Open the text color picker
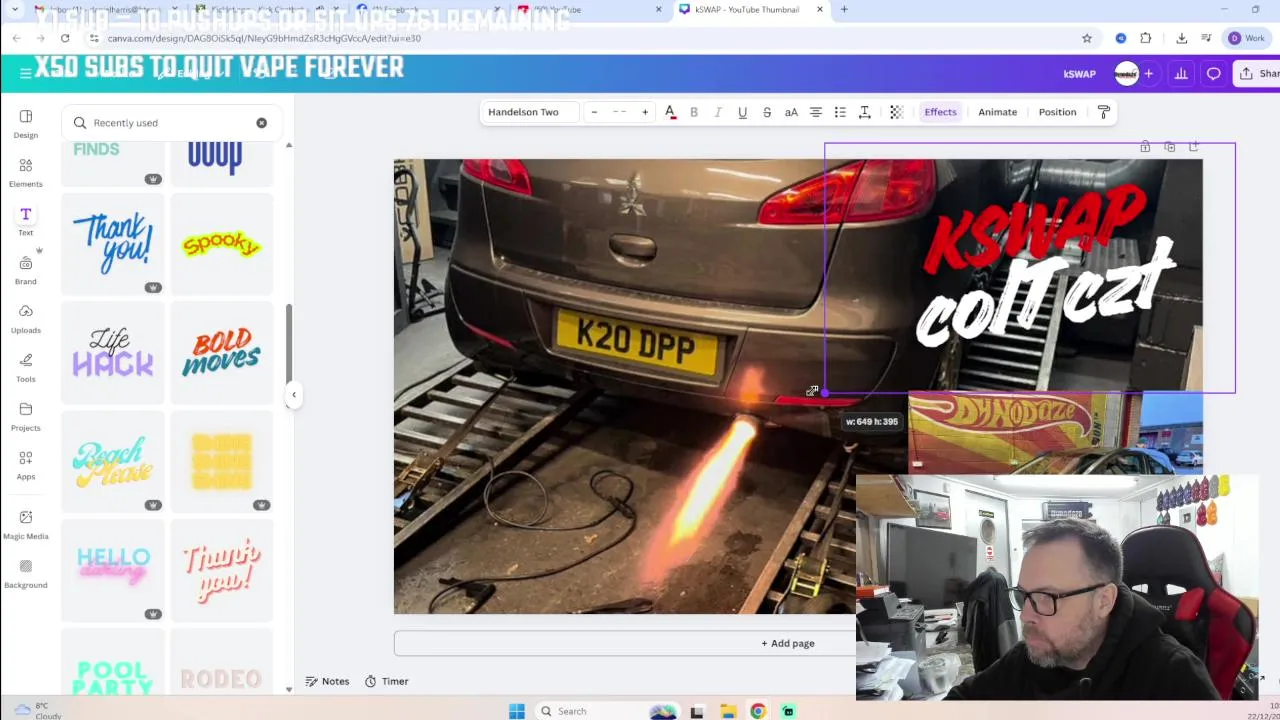The image size is (1280, 720). [x=670, y=112]
